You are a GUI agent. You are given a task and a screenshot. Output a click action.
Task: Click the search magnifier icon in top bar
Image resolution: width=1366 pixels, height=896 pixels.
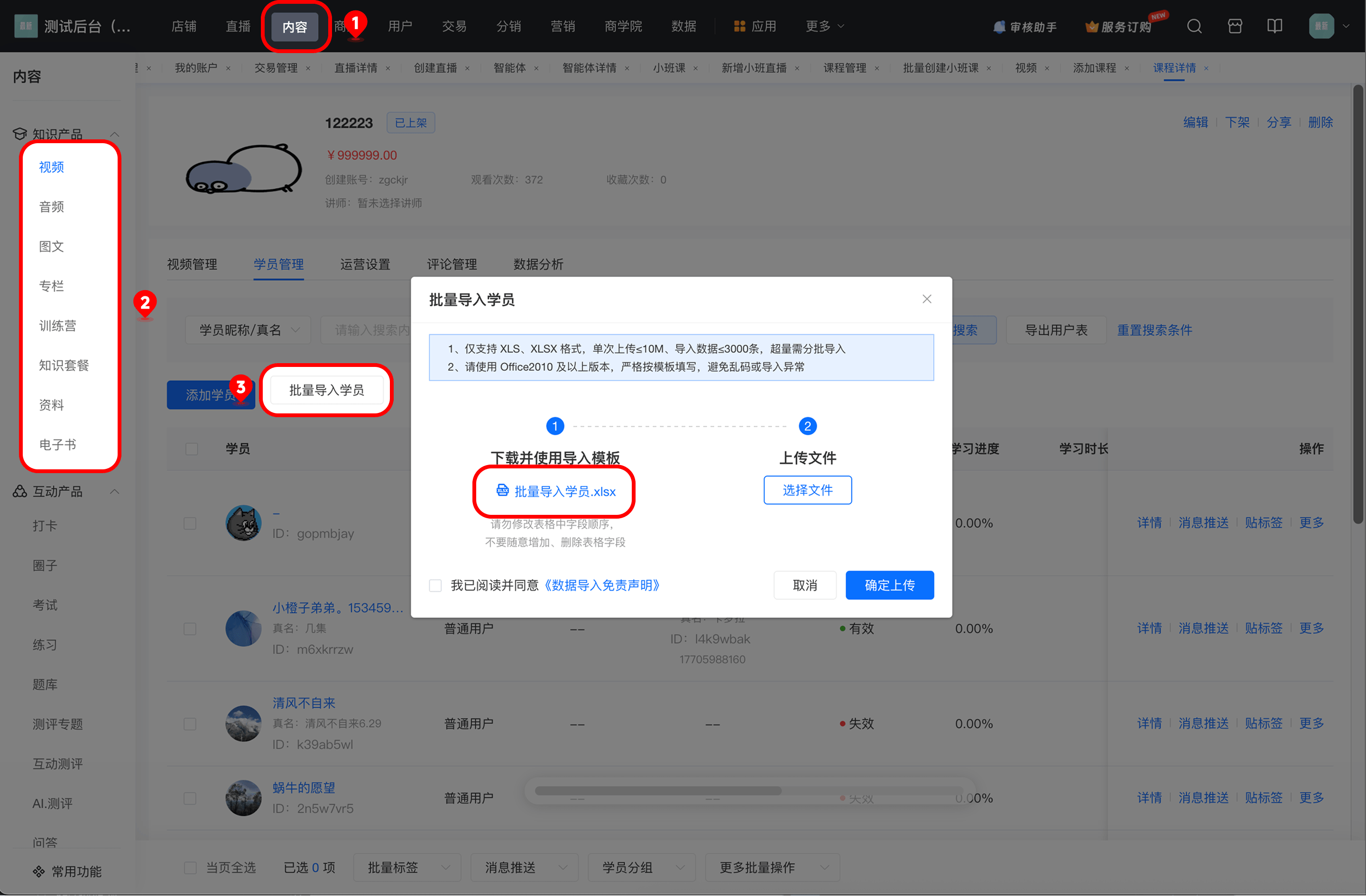point(1194,27)
